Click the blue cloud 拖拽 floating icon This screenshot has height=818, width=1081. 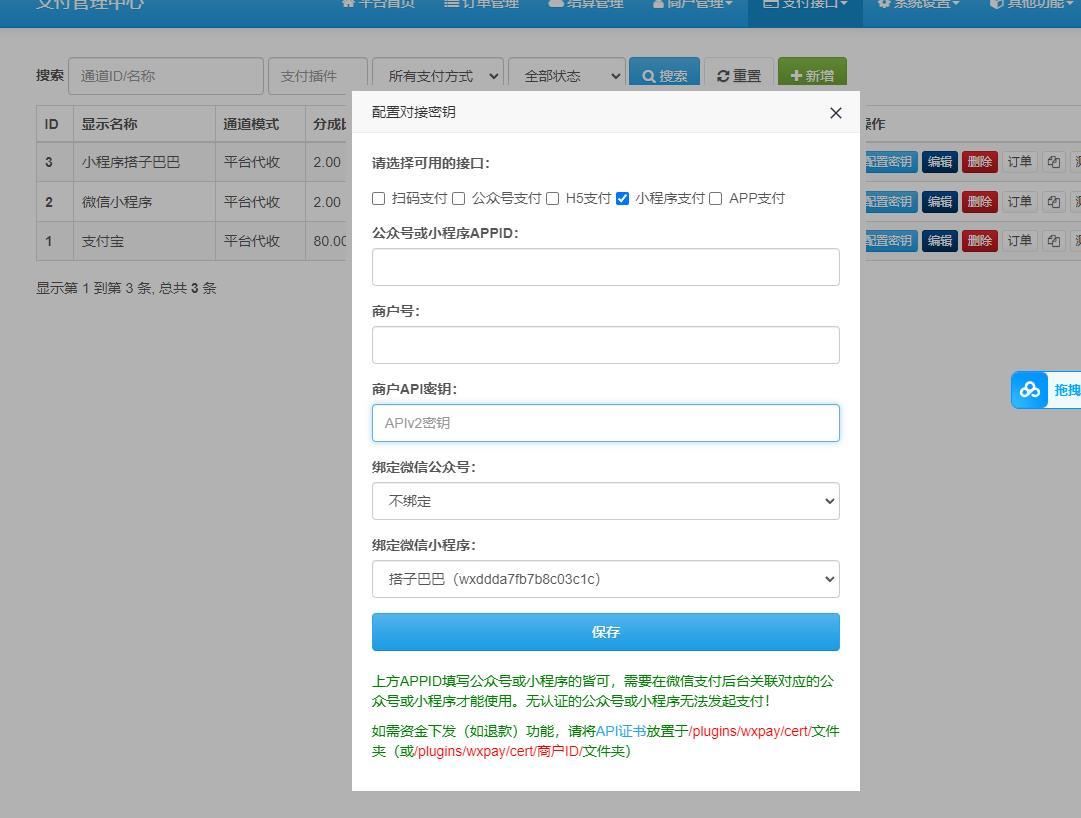pos(1030,390)
